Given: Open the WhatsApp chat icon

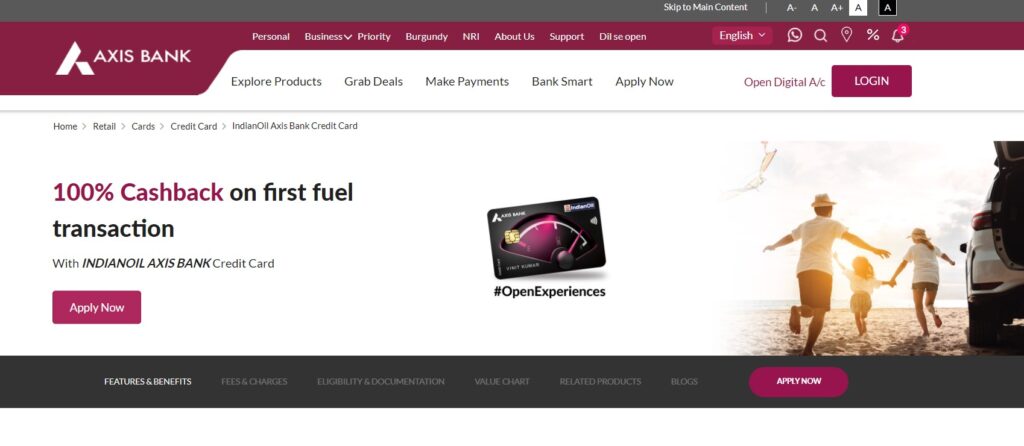Looking at the screenshot, I should click(794, 35).
